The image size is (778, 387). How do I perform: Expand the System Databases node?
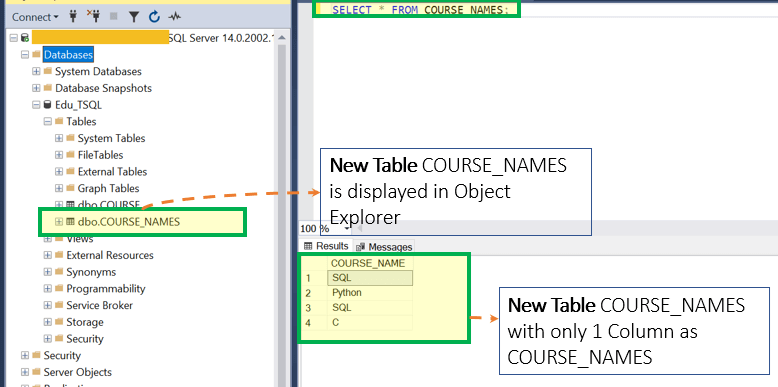pyautogui.click(x=36, y=71)
